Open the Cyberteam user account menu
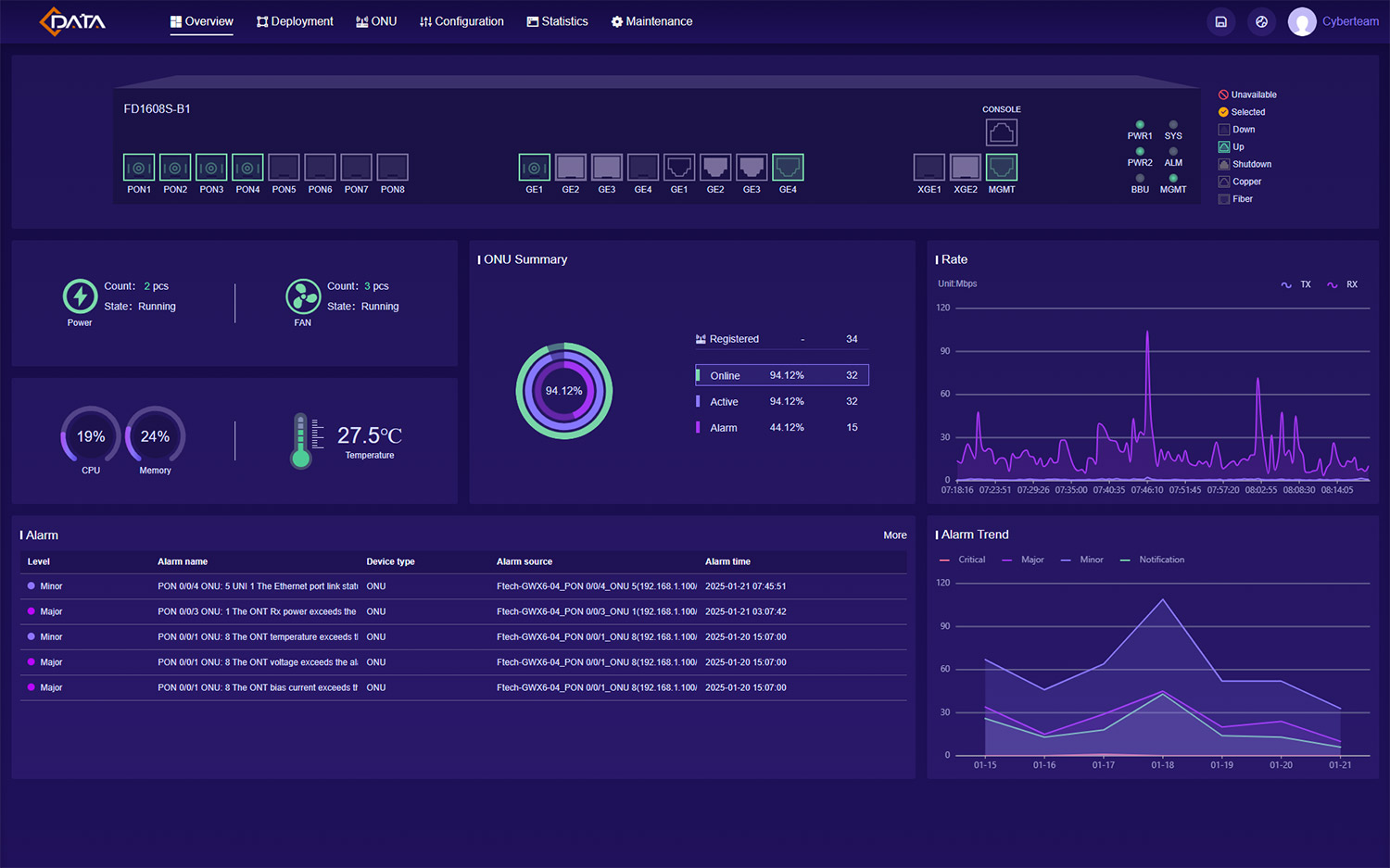 pyautogui.click(x=1333, y=21)
